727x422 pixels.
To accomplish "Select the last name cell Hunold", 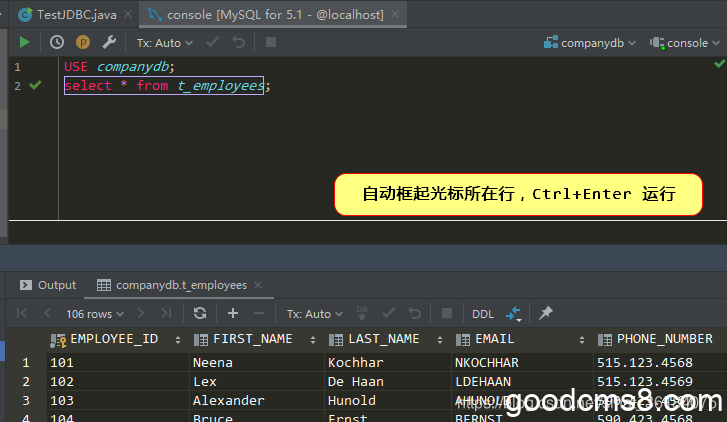I will (x=387, y=401).
